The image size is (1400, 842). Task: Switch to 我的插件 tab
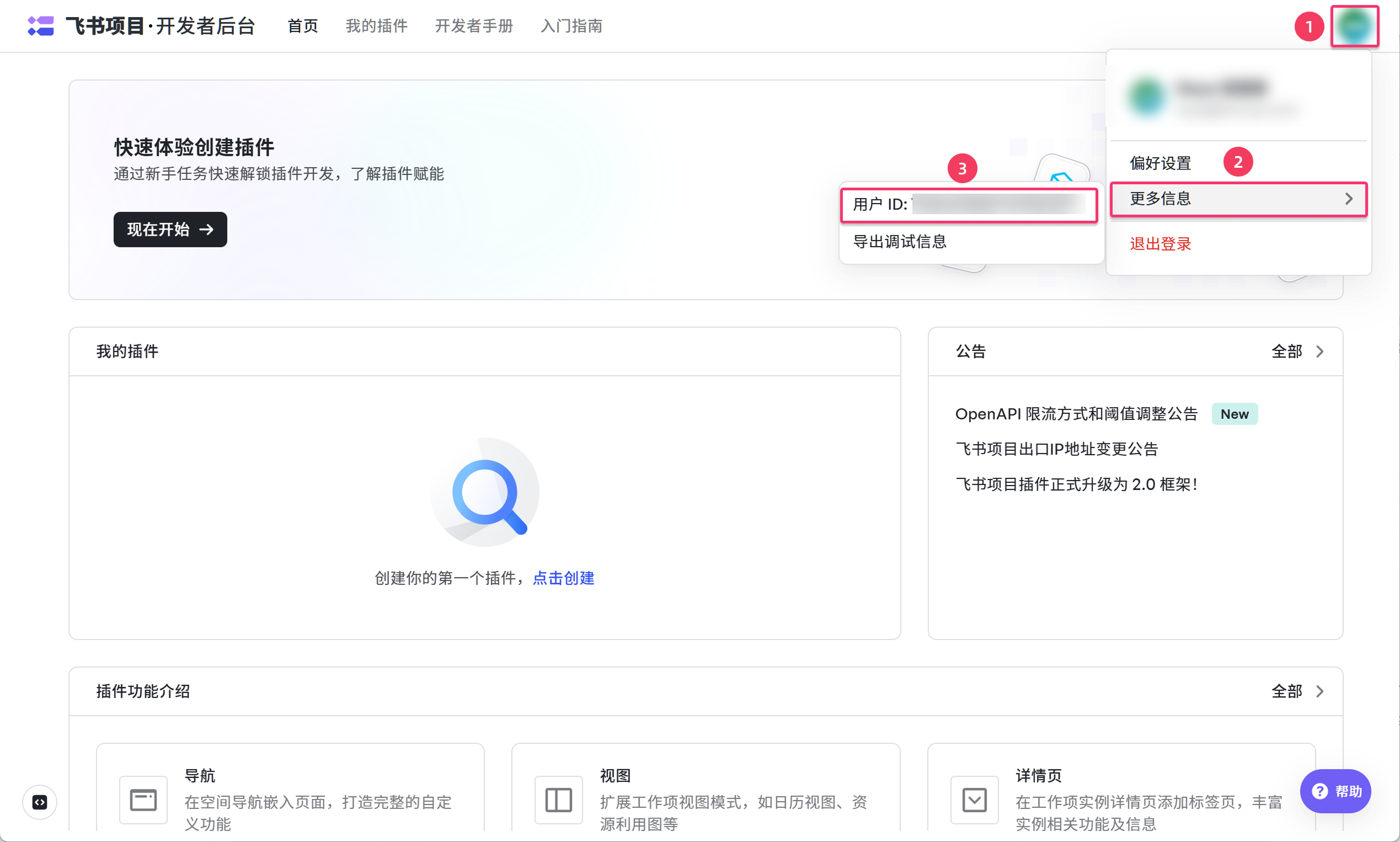(x=376, y=26)
